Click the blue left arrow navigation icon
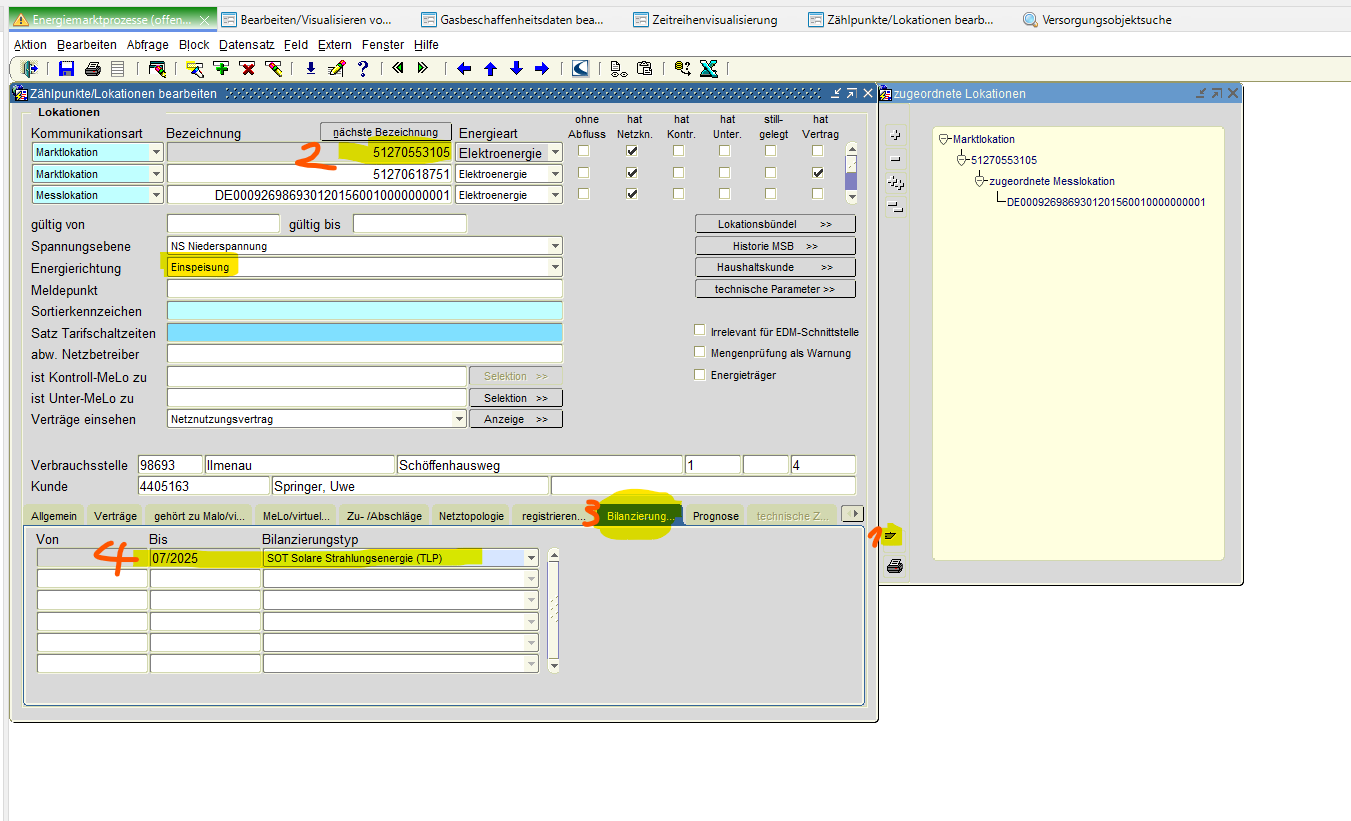The image size is (1351, 821). point(464,69)
